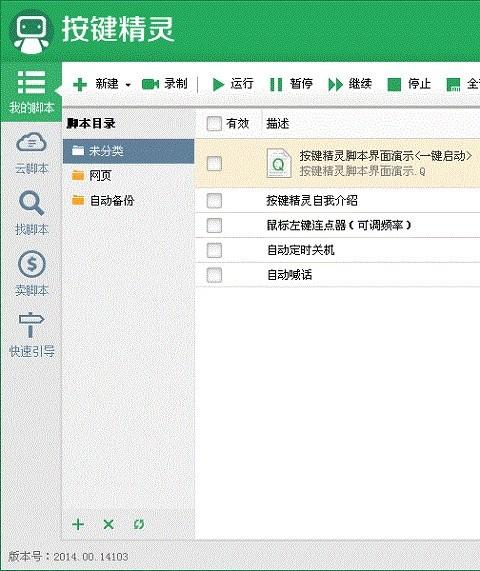Image resolution: width=480 pixels, height=571 pixels.
Task: Select the 未分类 folder
Action: point(129,151)
